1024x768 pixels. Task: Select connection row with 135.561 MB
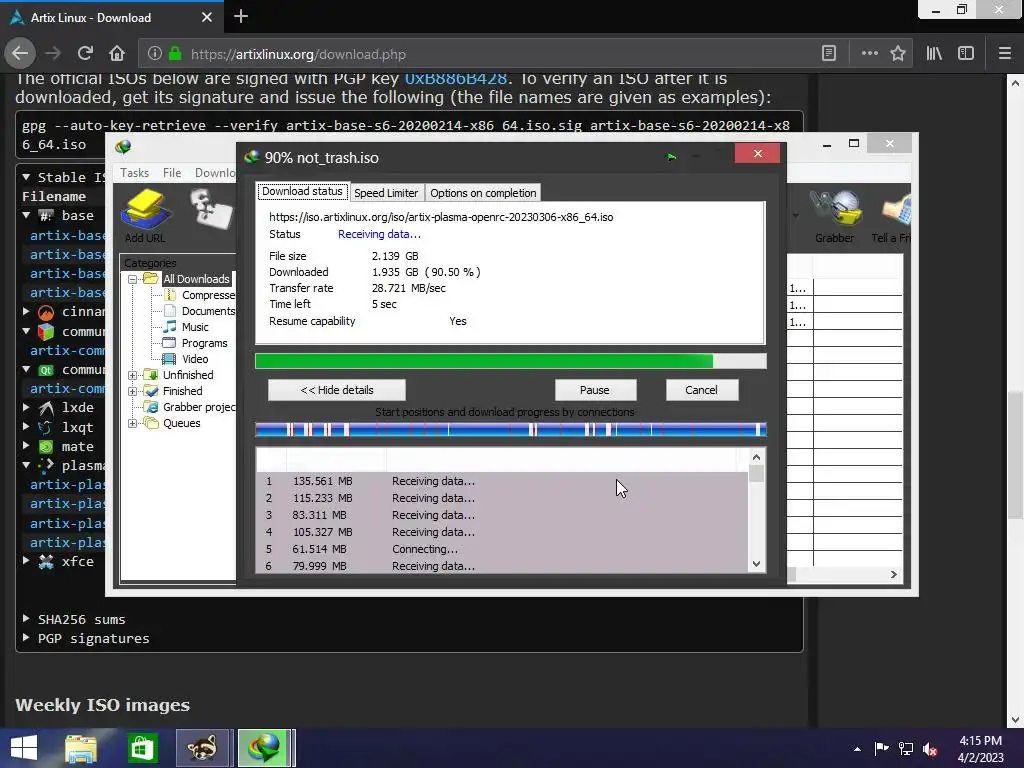(x=503, y=481)
